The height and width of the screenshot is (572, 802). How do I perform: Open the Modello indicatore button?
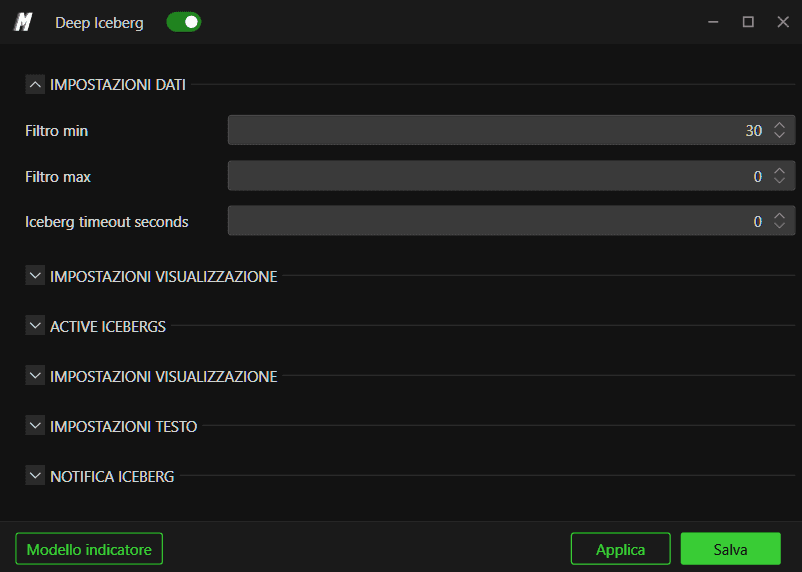tap(89, 549)
